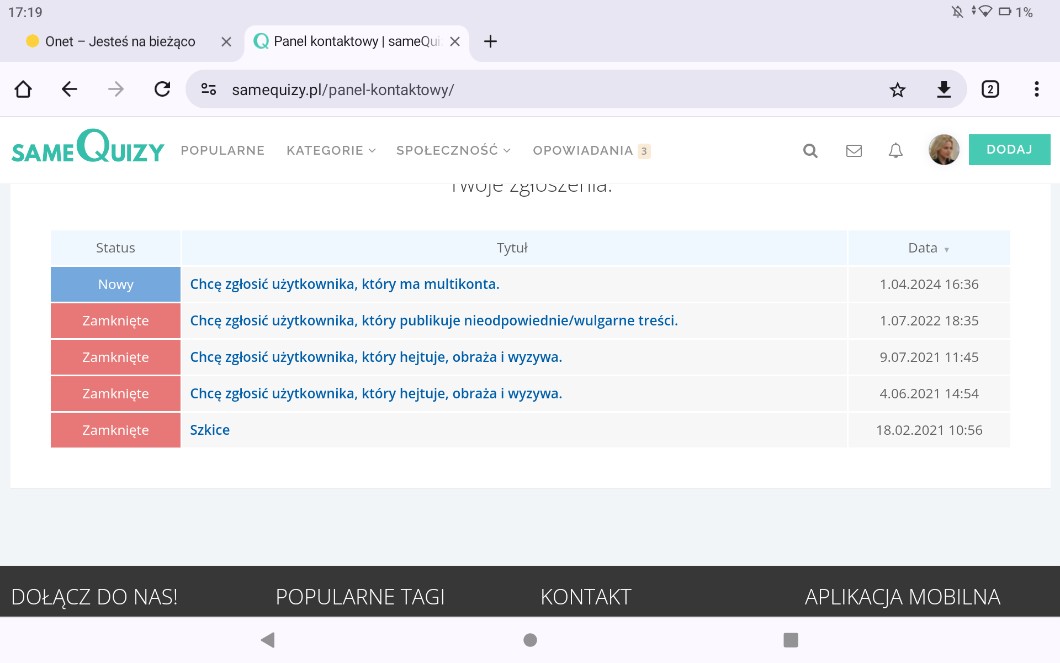Expand the Kategorie dropdown menu
1060x663 pixels.
[330, 151]
